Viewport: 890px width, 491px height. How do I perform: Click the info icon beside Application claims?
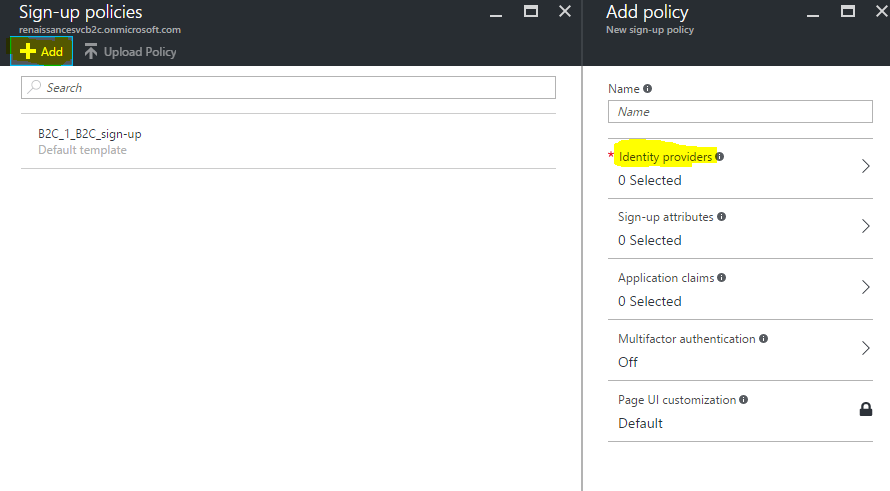click(x=721, y=278)
